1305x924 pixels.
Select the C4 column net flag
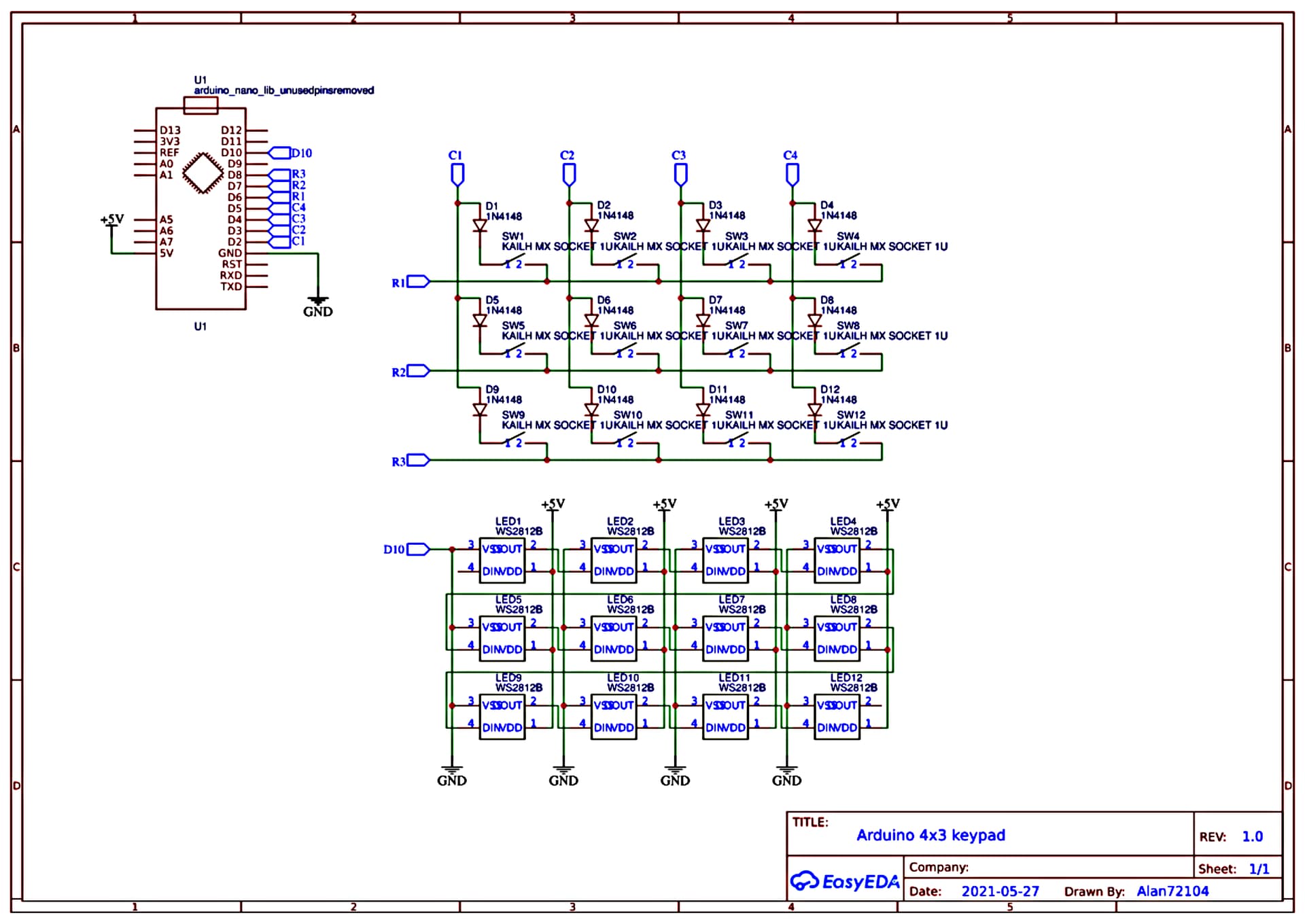(791, 175)
